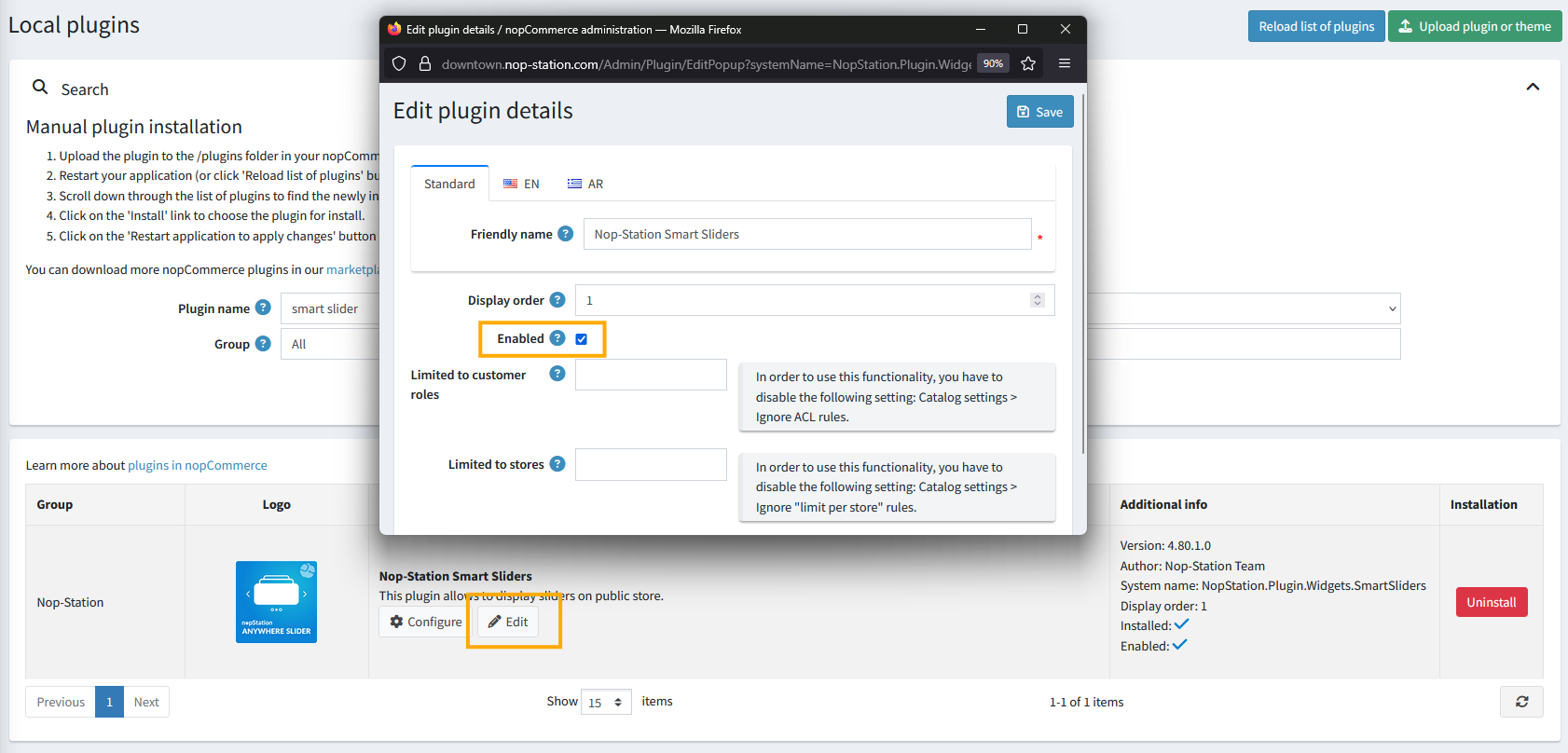Click the Logo column header

tap(276, 504)
